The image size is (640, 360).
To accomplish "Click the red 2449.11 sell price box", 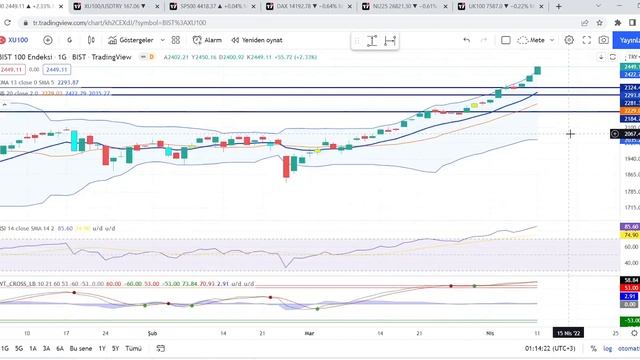I will coord(12,70).
